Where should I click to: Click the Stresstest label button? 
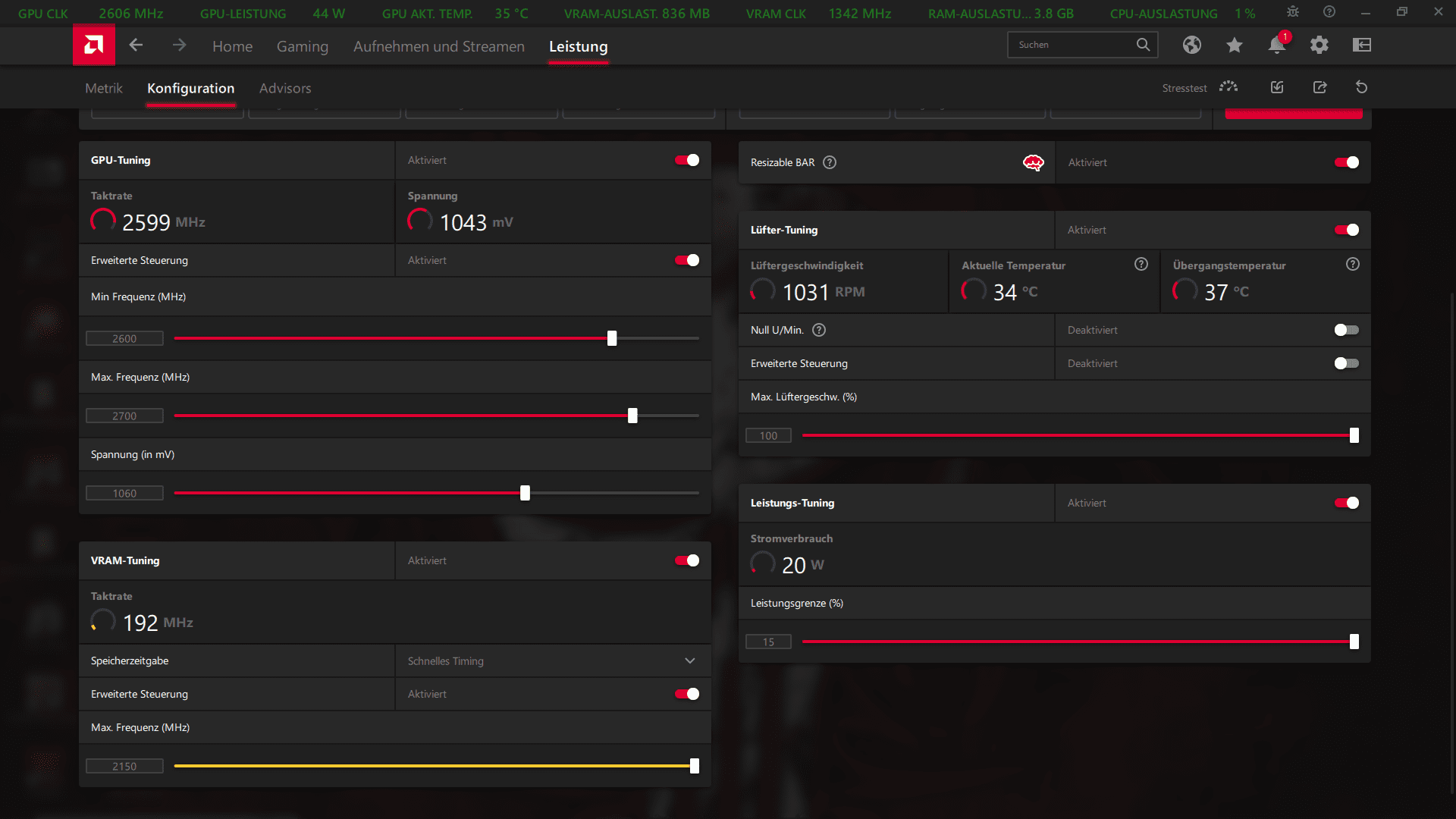(1184, 88)
